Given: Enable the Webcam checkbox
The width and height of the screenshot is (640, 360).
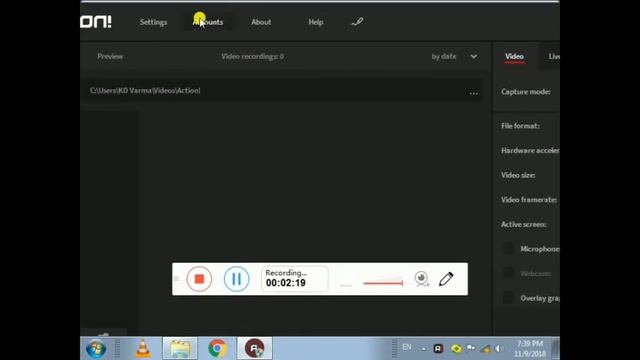Looking at the screenshot, I should pos(508,273).
